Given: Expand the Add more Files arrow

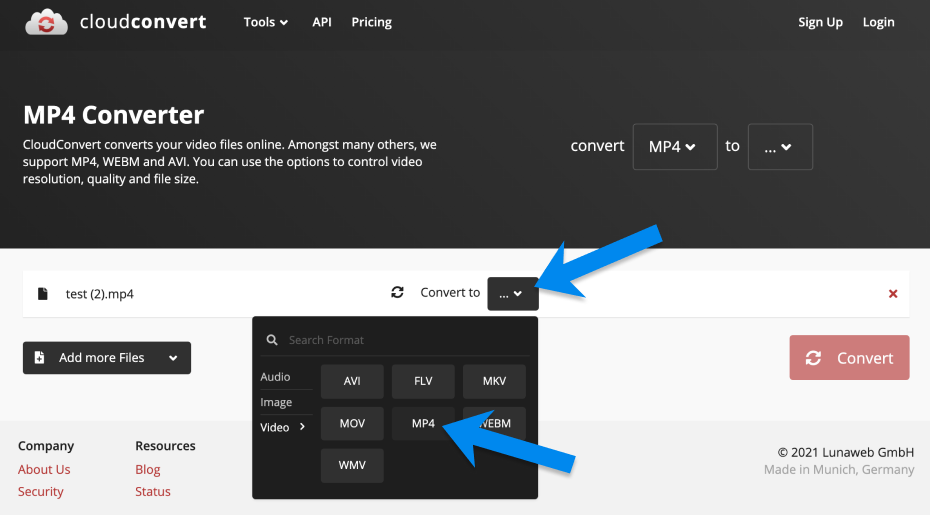Looking at the screenshot, I should tap(173, 358).
